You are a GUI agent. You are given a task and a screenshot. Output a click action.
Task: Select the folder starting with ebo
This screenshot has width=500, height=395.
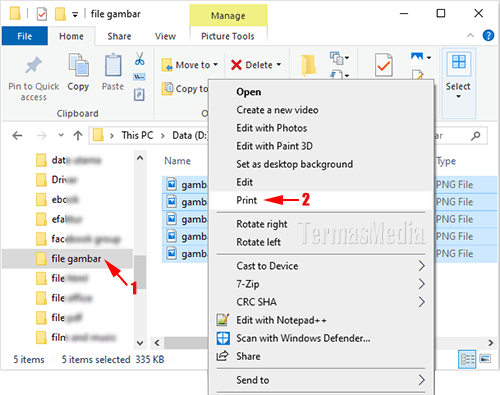[57, 200]
